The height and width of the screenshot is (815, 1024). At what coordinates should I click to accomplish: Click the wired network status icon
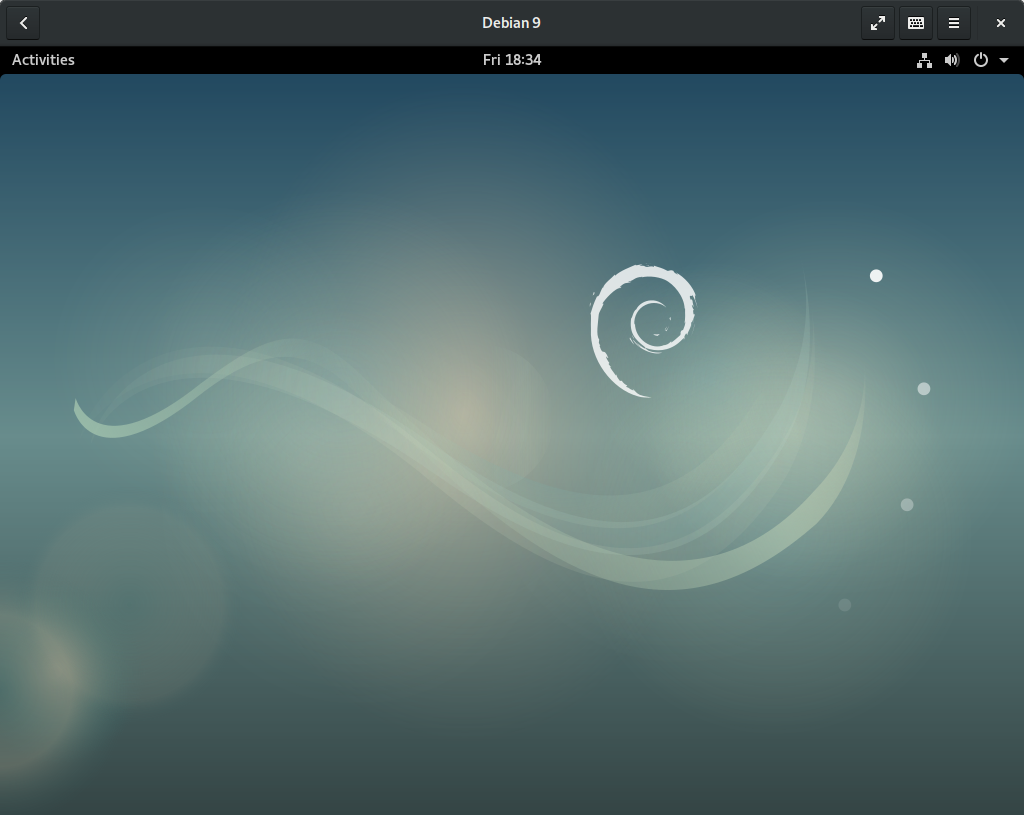click(924, 60)
